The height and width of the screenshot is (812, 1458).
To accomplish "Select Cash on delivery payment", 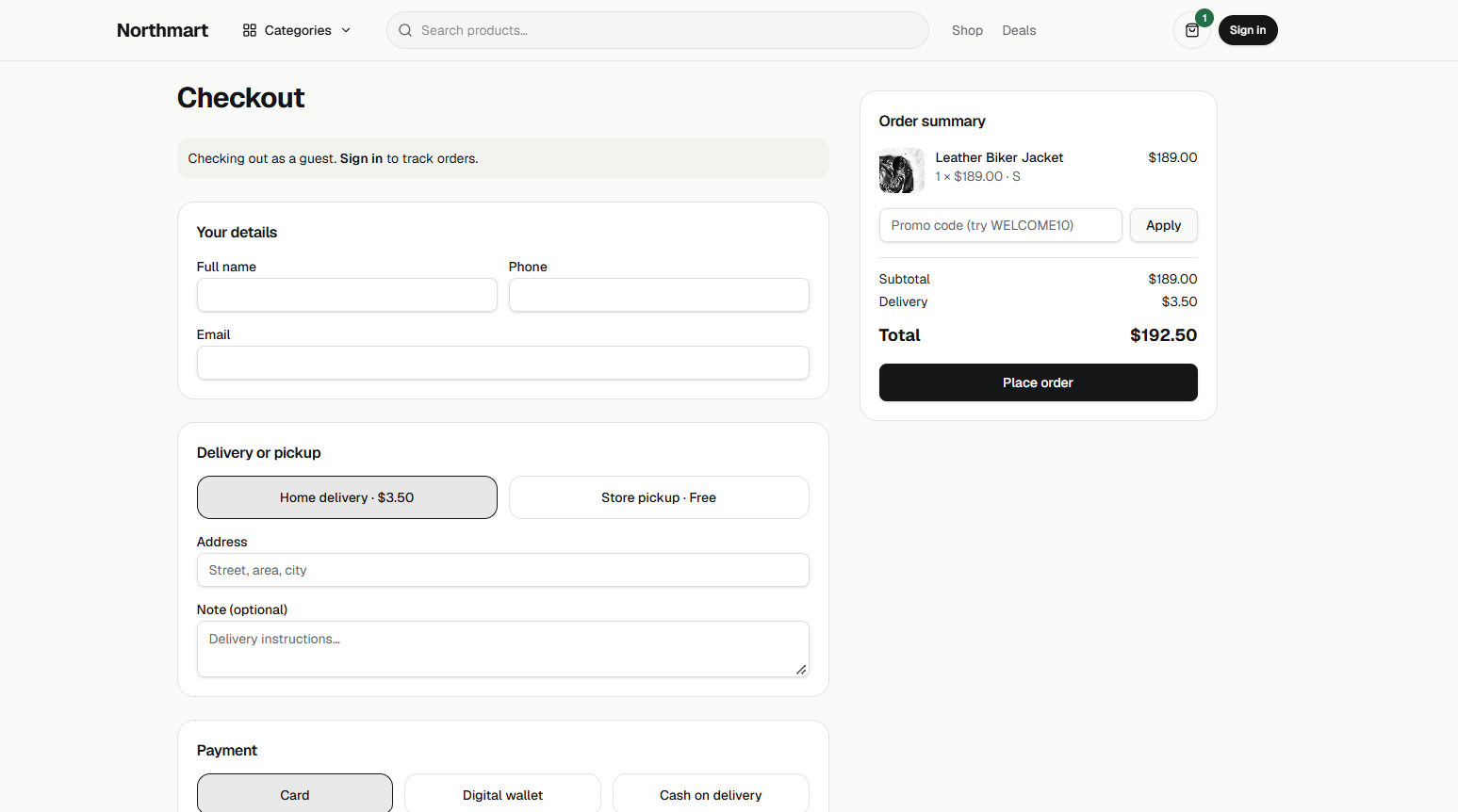I will click(711, 795).
